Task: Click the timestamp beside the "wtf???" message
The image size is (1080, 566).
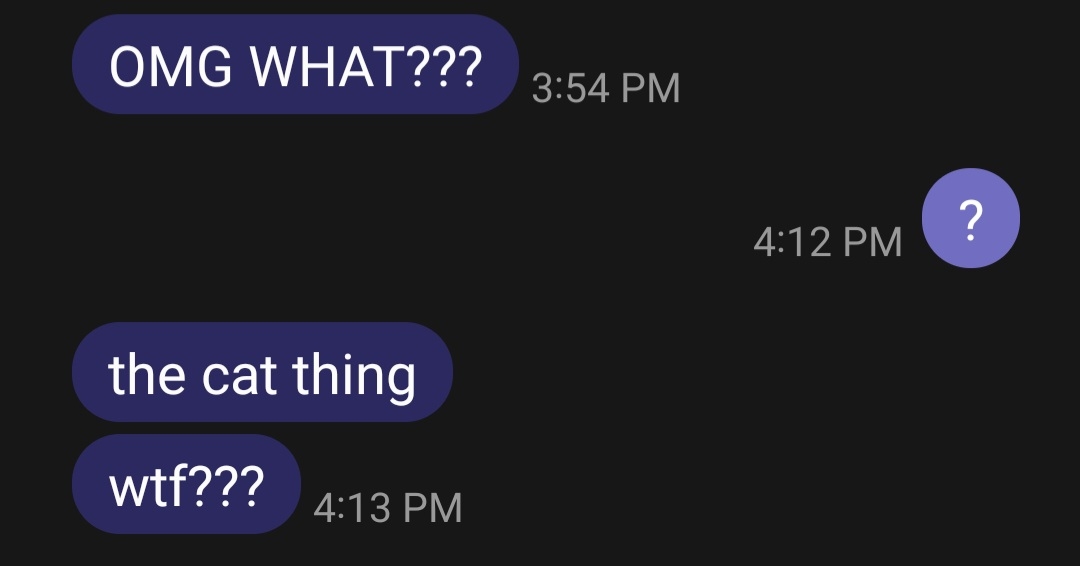Action: 388,508
